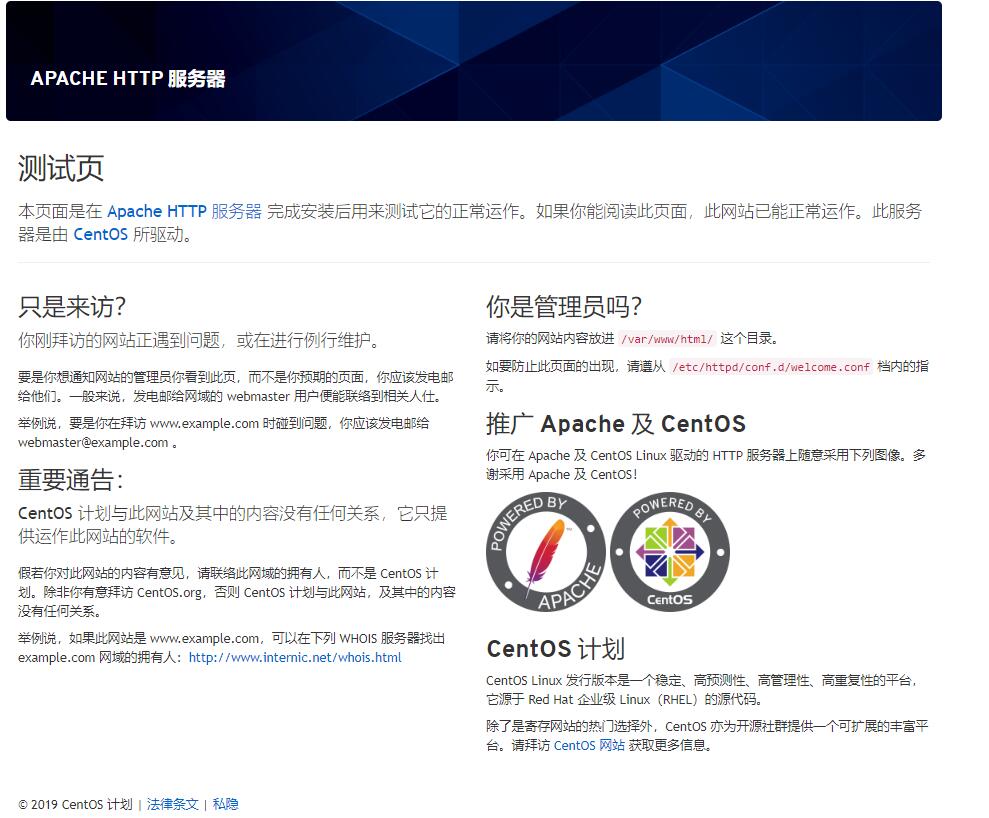The height and width of the screenshot is (818, 989).
Task: Open the 私隐 footer link
Action: click(x=225, y=804)
